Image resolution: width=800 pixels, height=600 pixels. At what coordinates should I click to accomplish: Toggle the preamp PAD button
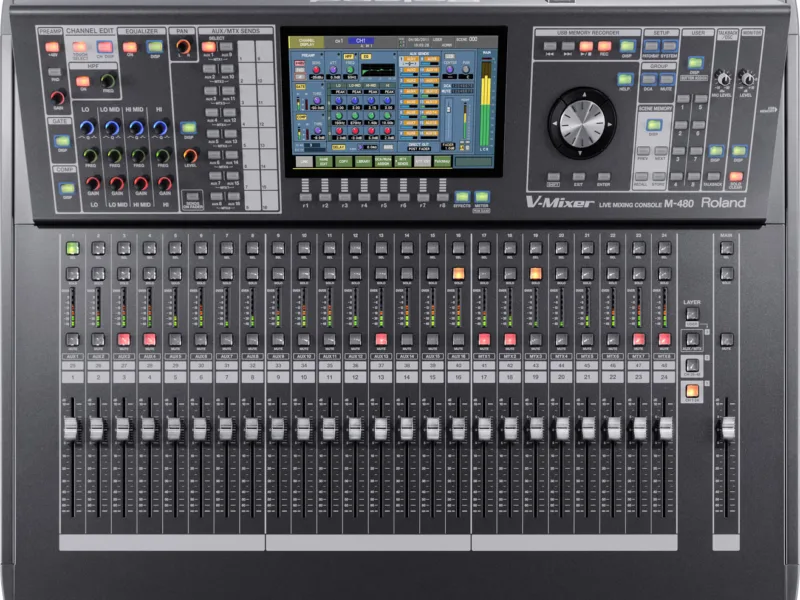[55, 72]
